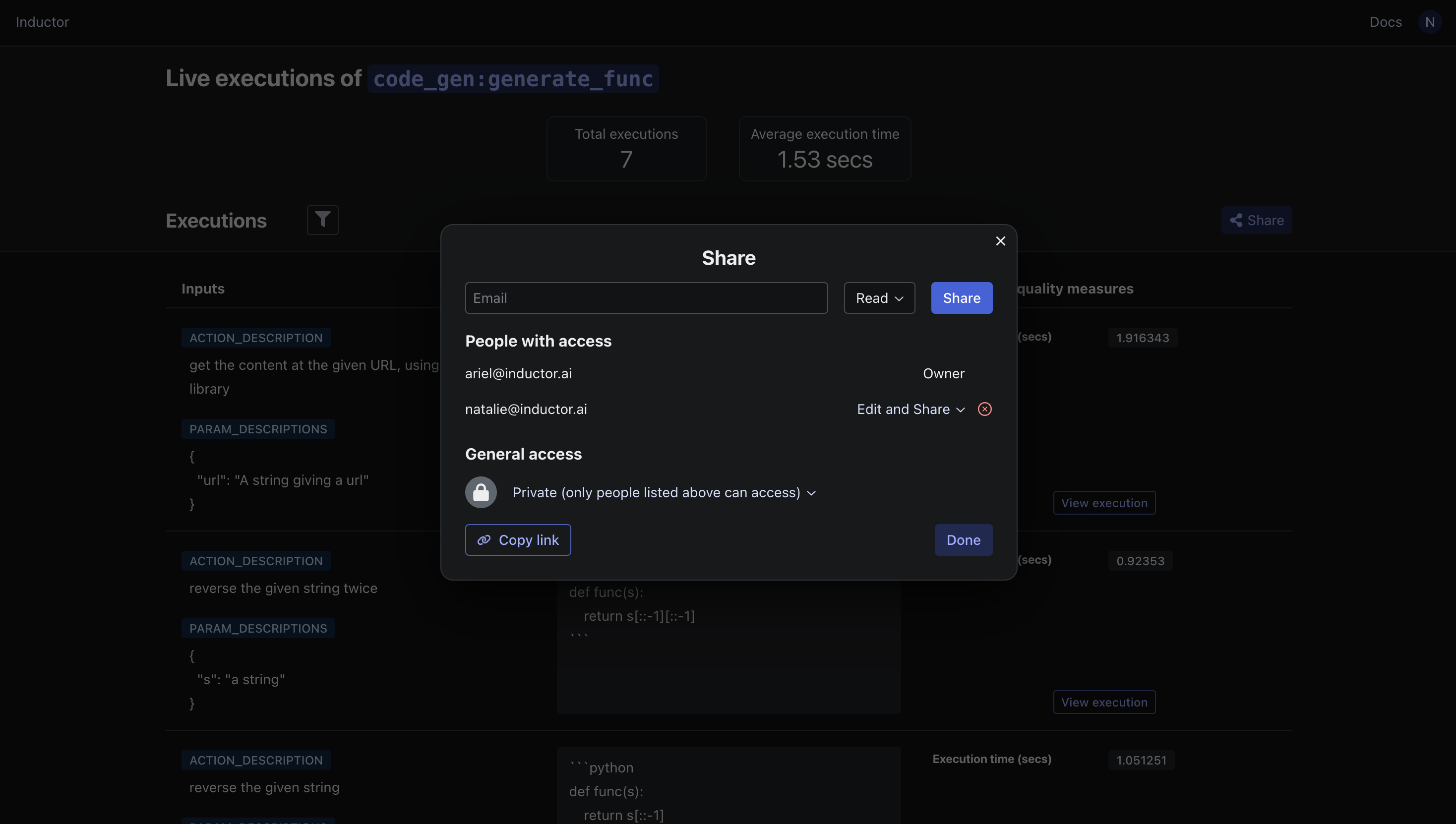This screenshot has height=824, width=1456.
Task: Close the Share dialog with X
Action: pos(1000,241)
